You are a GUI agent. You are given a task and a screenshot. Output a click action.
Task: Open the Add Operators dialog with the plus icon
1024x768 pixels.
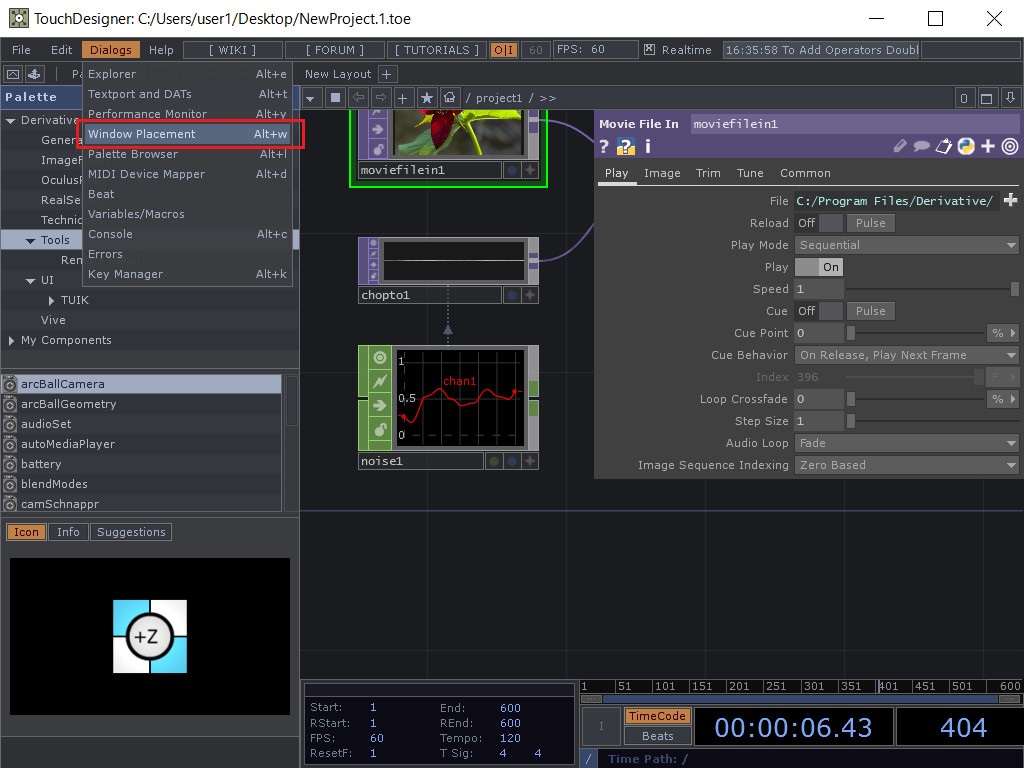(x=402, y=97)
